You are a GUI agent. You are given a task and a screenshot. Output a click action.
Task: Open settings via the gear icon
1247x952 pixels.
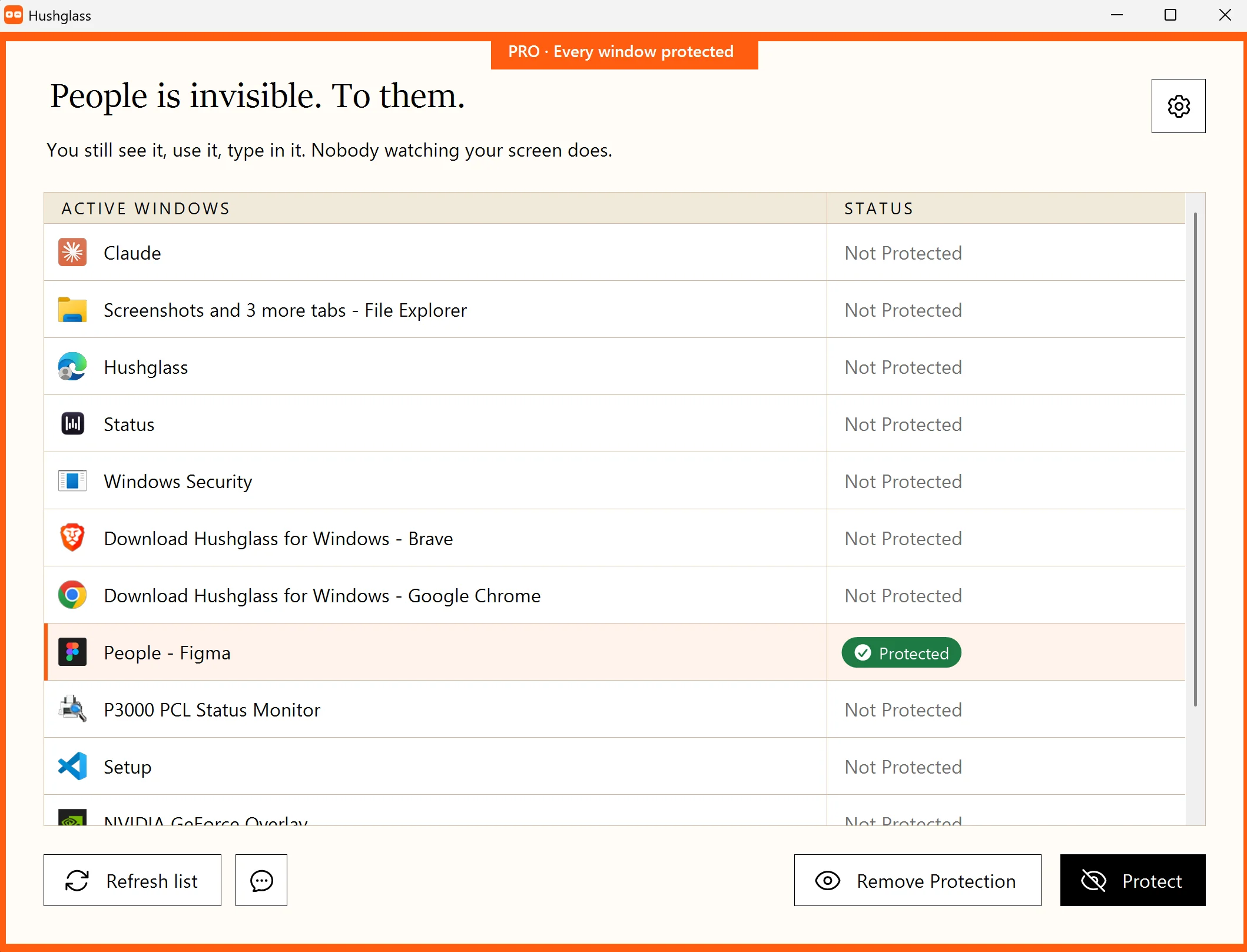coord(1178,106)
